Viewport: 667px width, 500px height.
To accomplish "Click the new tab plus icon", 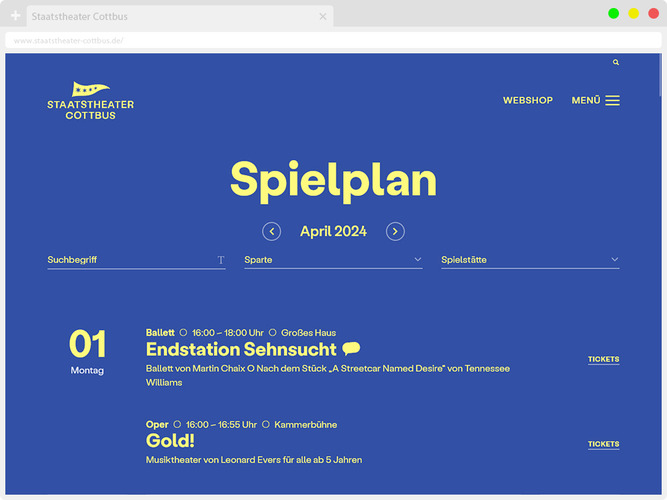I will pyautogui.click(x=15, y=17).
